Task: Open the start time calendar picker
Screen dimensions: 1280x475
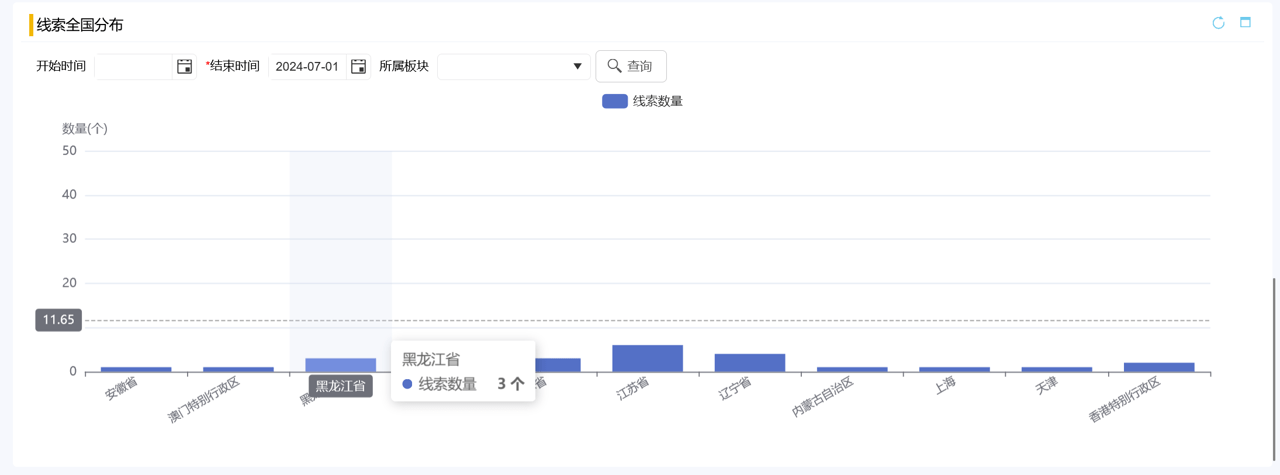Action: [x=185, y=67]
